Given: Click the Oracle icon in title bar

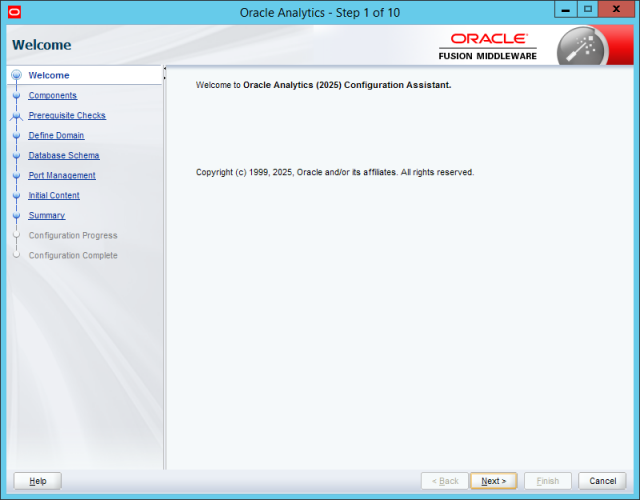Looking at the screenshot, I should click(x=14, y=12).
